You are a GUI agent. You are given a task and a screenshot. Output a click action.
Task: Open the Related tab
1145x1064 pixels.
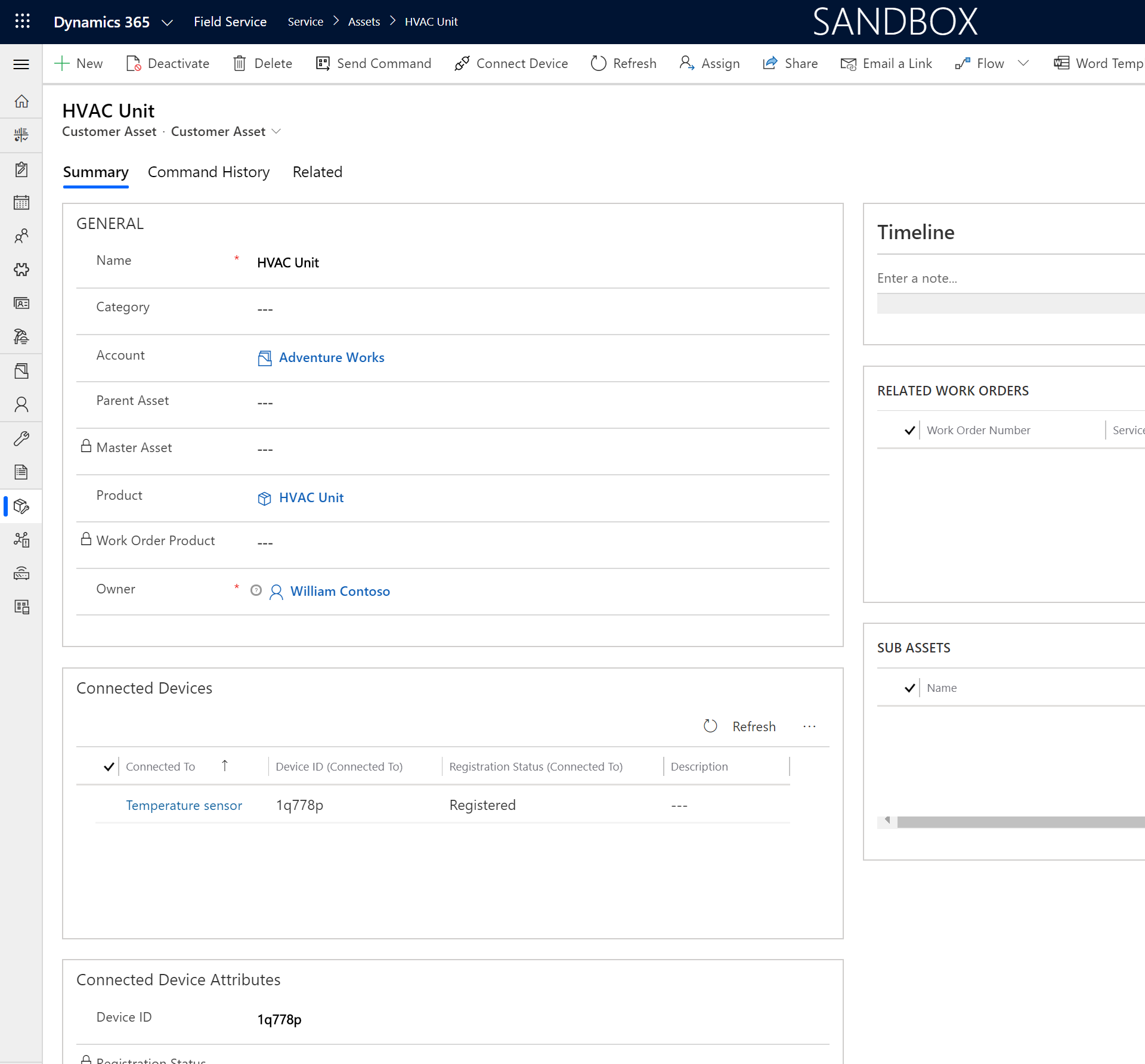(317, 172)
